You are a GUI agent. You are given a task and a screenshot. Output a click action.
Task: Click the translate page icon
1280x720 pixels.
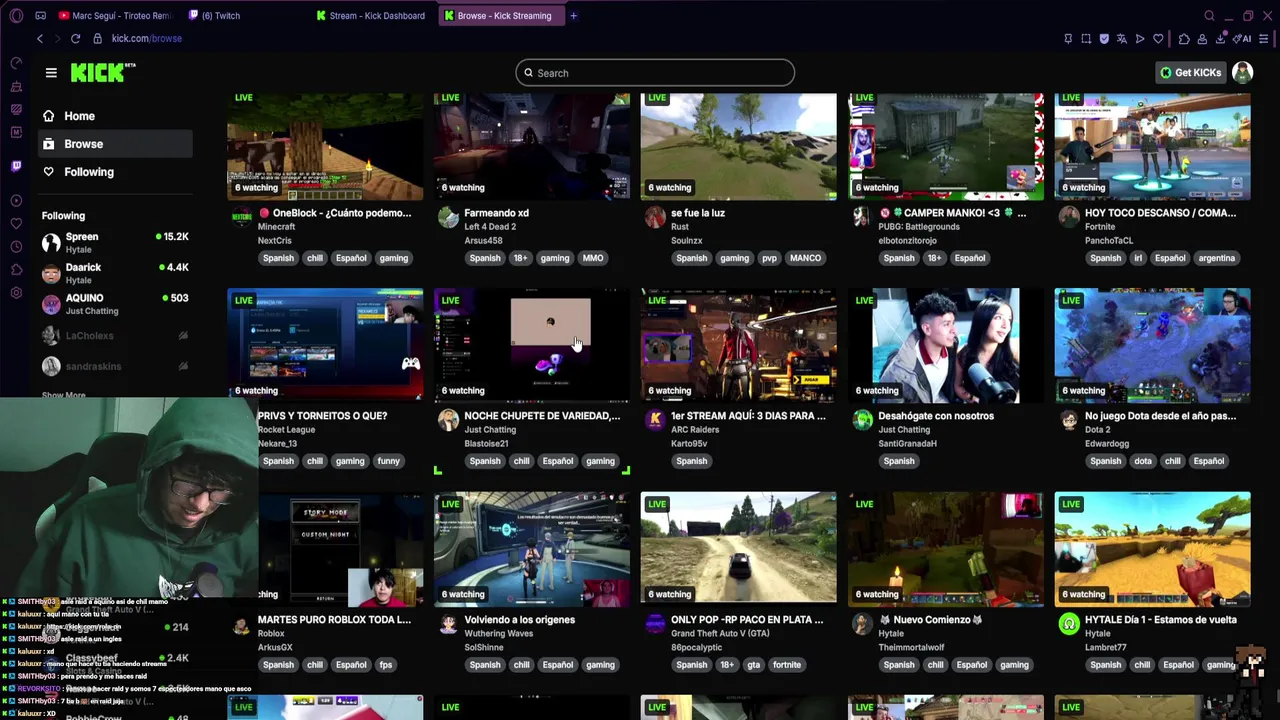pos(1122,39)
